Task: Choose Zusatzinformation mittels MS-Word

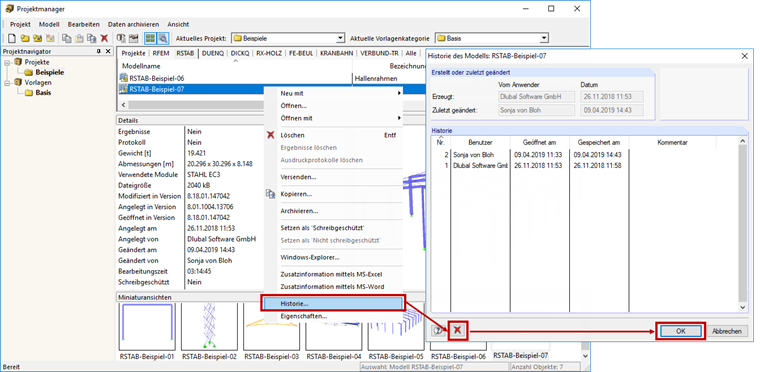Action: 333,287
